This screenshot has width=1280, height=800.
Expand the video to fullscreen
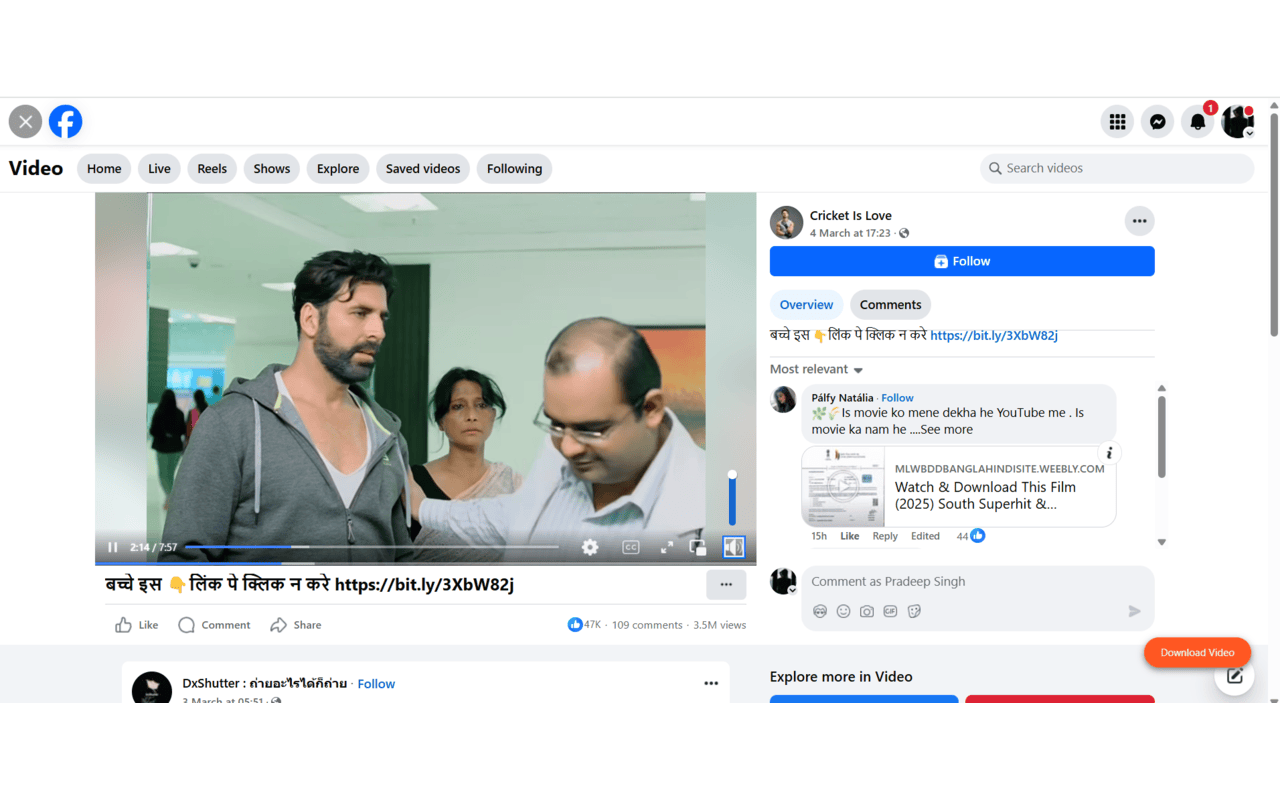667,547
